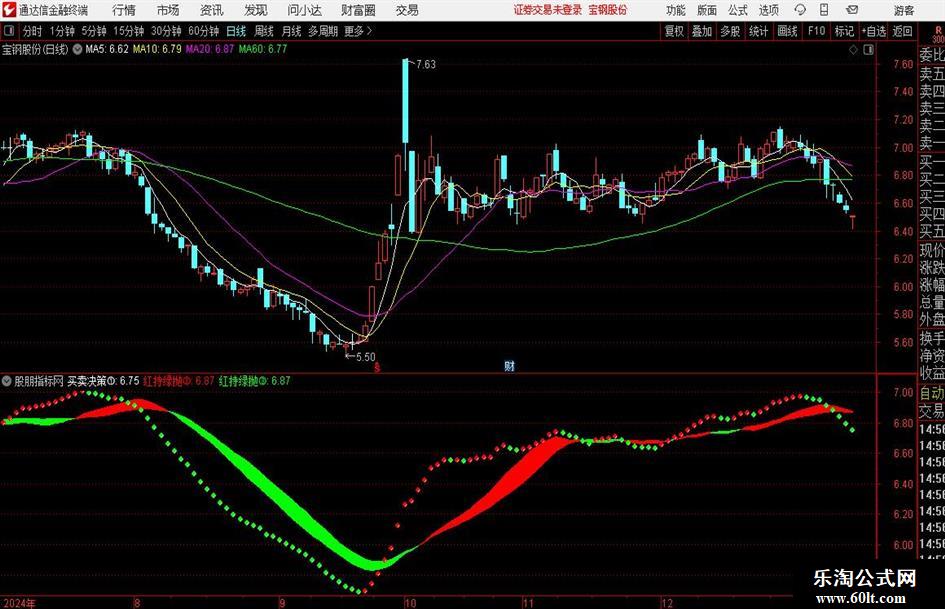Click the 多股 toolbar button
945x609 pixels.
730,31
